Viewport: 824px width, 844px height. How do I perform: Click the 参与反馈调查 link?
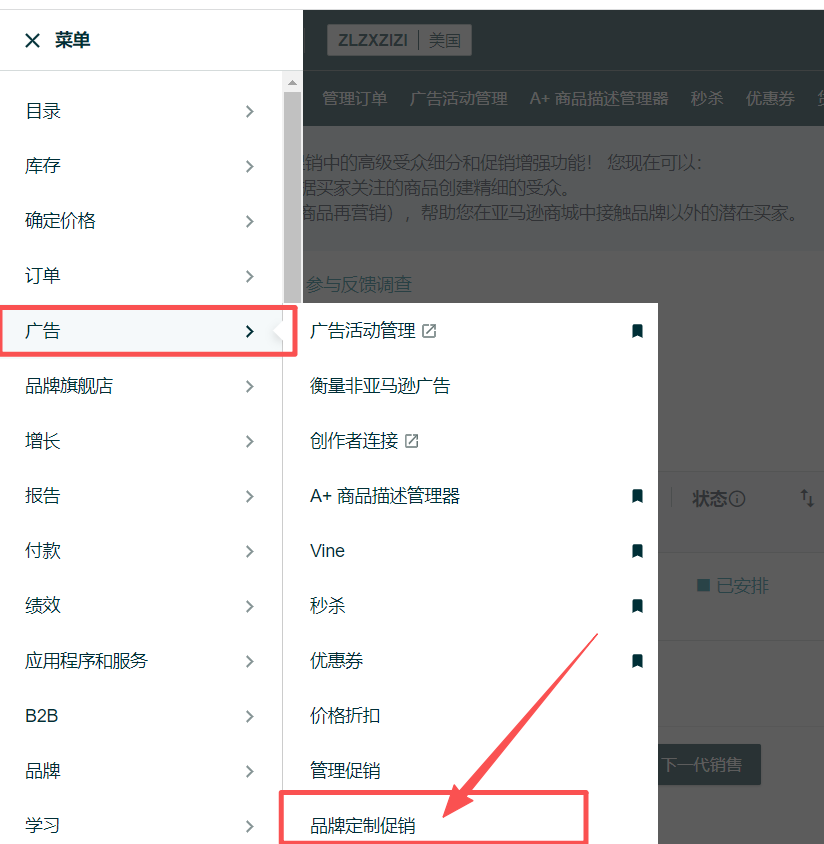click(x=359, y=284)
